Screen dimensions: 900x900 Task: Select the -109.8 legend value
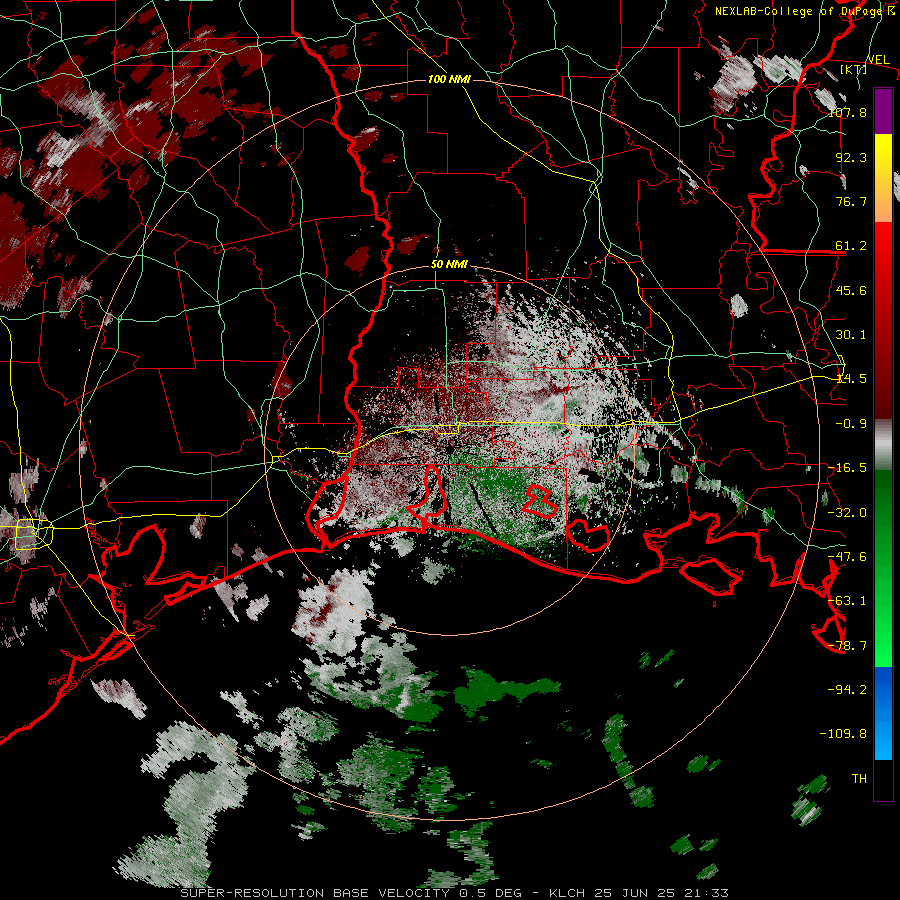843,734
